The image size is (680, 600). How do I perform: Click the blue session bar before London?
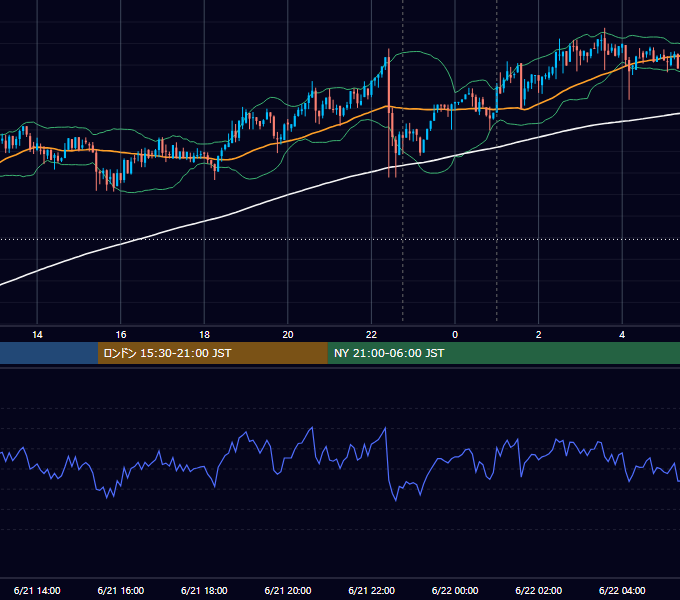click(x=49, y=353)
